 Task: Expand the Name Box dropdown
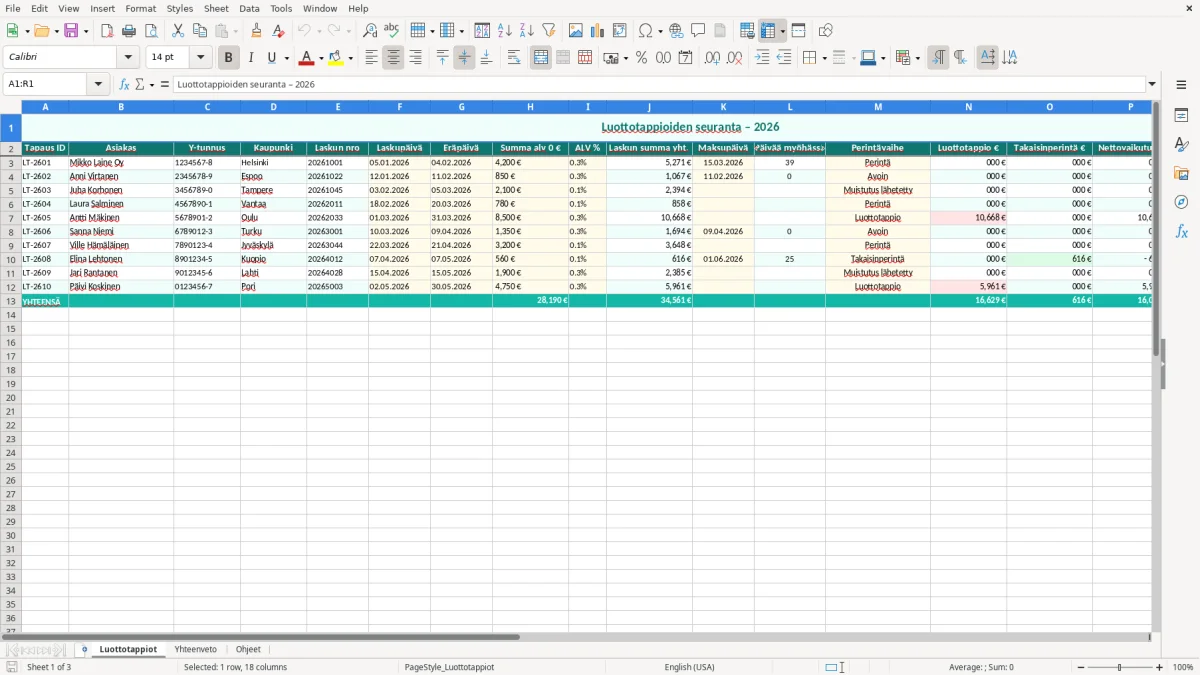[98, 84]
